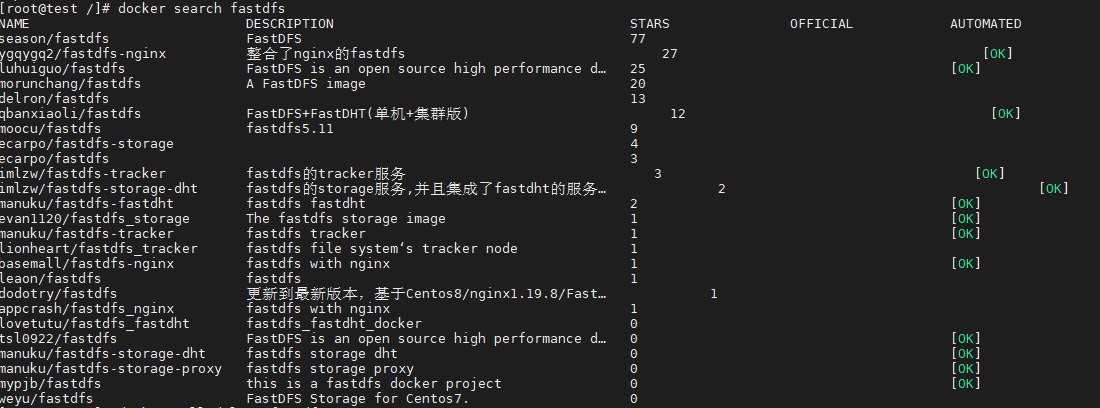Screen dimensions: 1100x408
Task: Click the DESCRIPTION column header
Action: [x=290, y=24]
